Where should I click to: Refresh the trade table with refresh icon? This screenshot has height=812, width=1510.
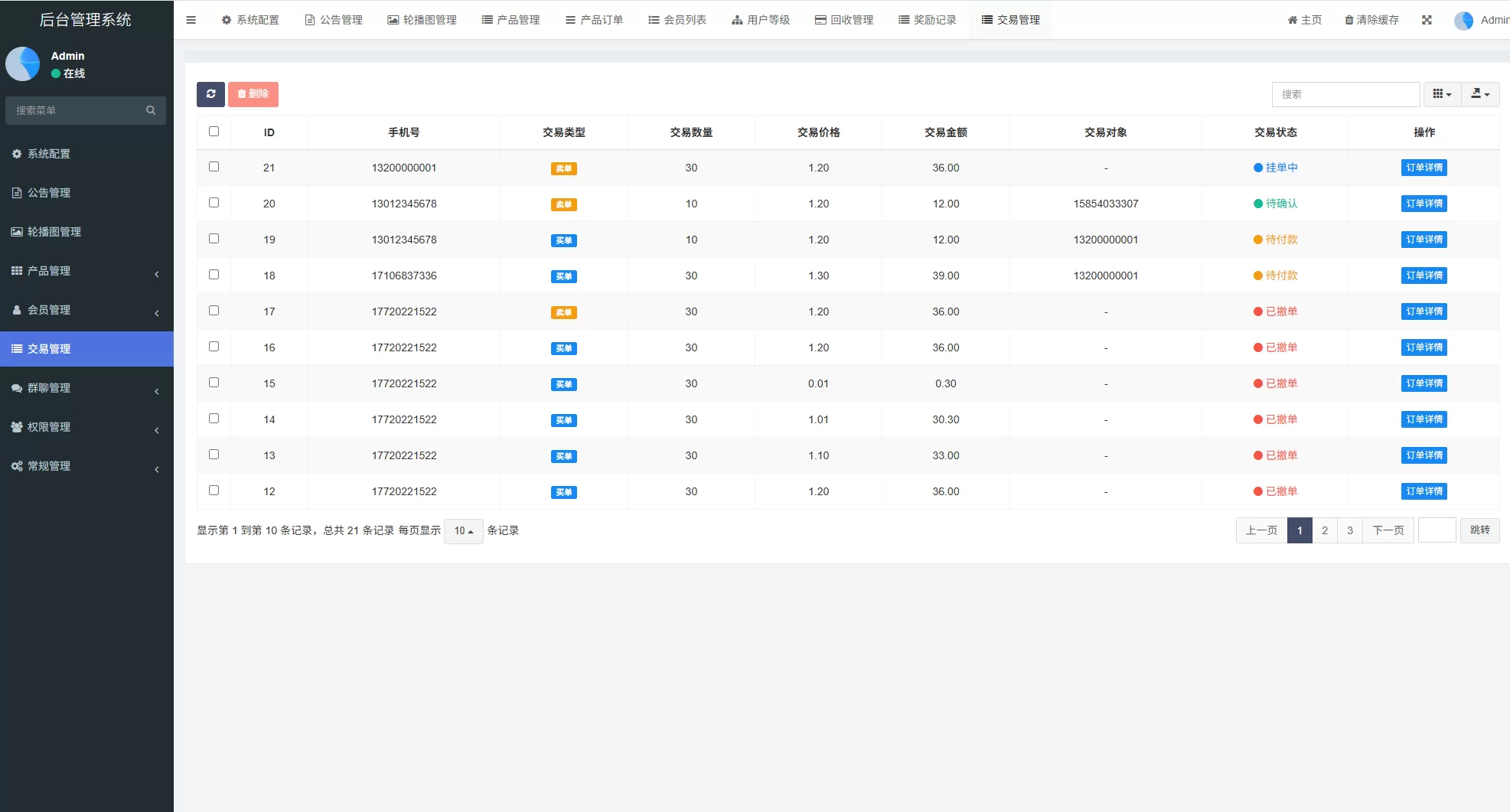210,94
